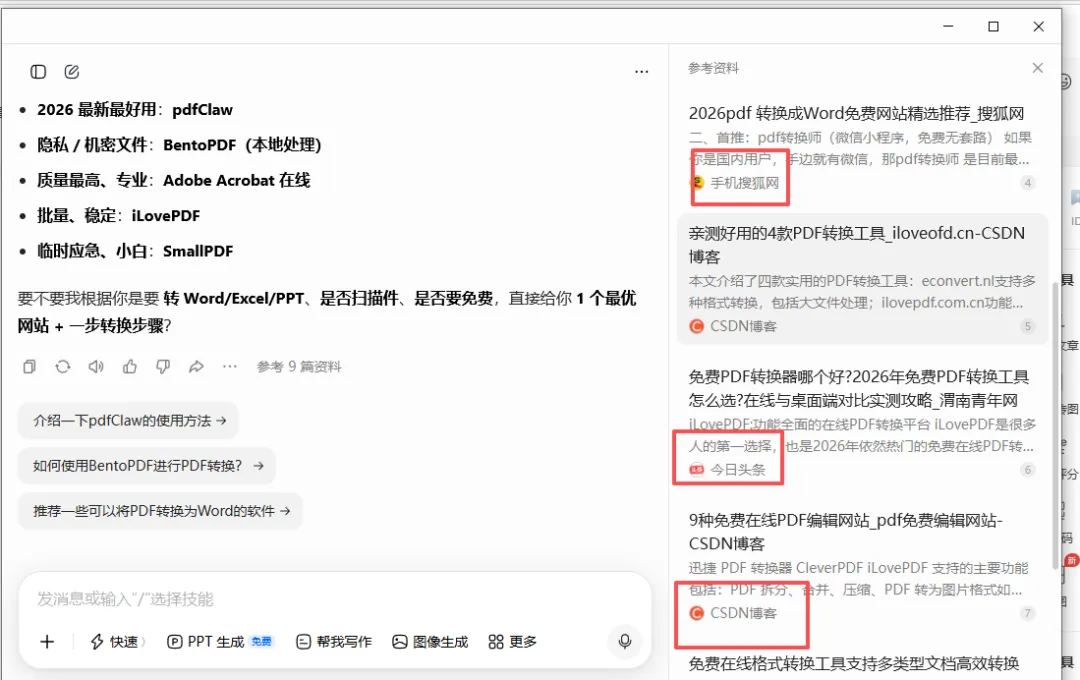Click suggestion 推荐一些可以将PDF转换为Word的软件
This screenshot has width=1080, height=680.
(160, 511)
